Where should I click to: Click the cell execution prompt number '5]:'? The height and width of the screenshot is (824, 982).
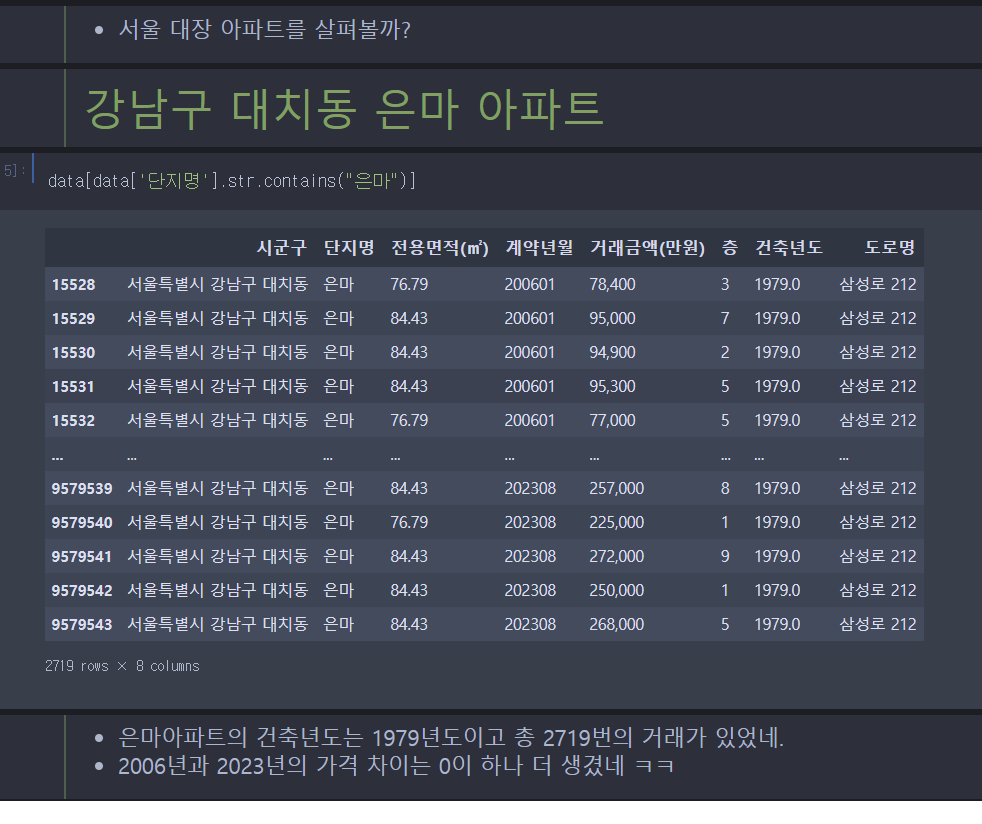pos(14,170)
